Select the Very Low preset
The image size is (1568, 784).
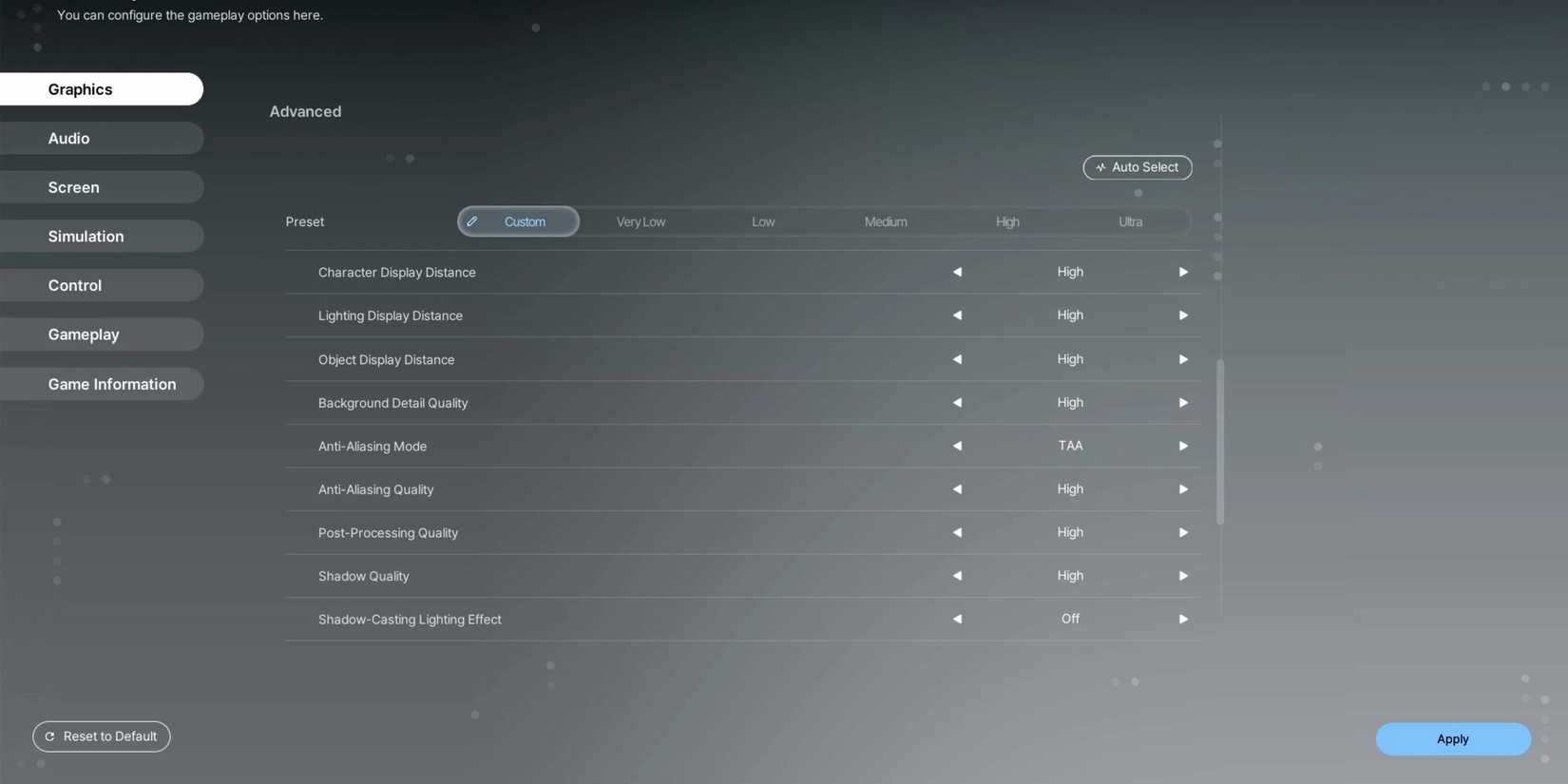click(641, 222)
